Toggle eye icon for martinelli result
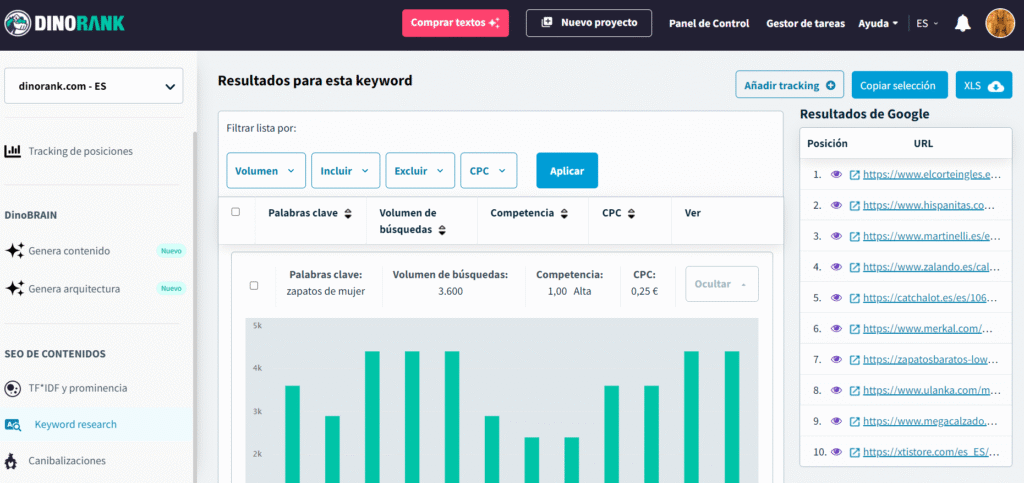The height and width of the screenshot is (483, 1024). [x=835, y=236]
